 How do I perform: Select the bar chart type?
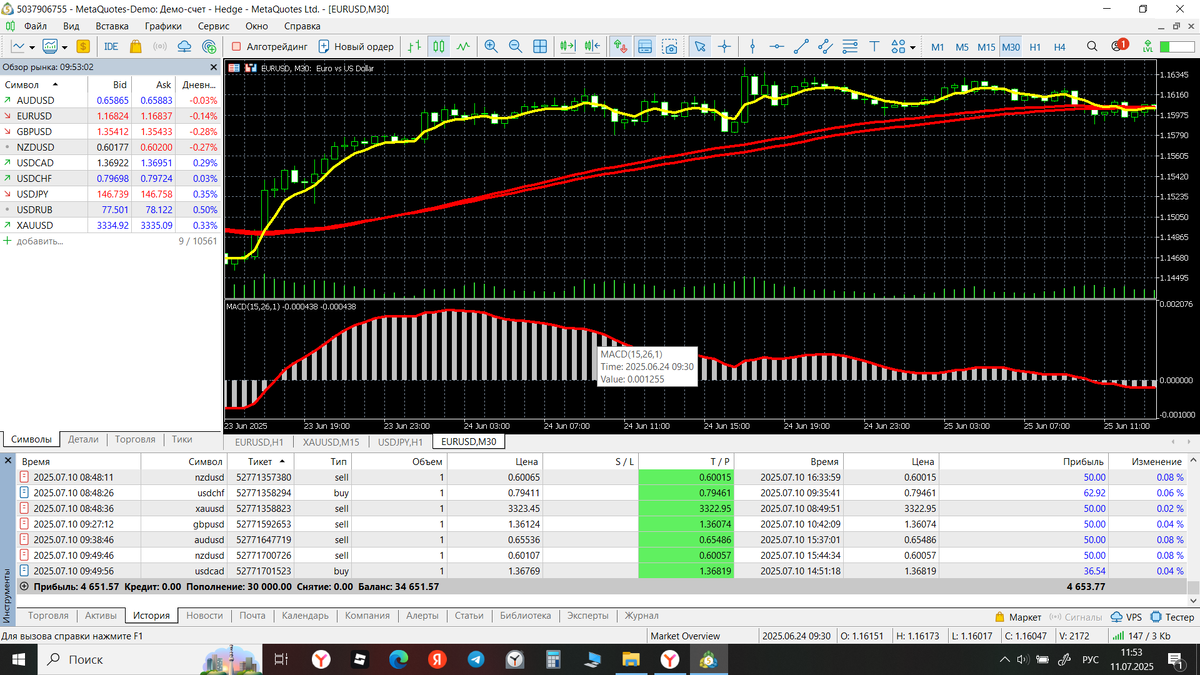coord(415,46)
